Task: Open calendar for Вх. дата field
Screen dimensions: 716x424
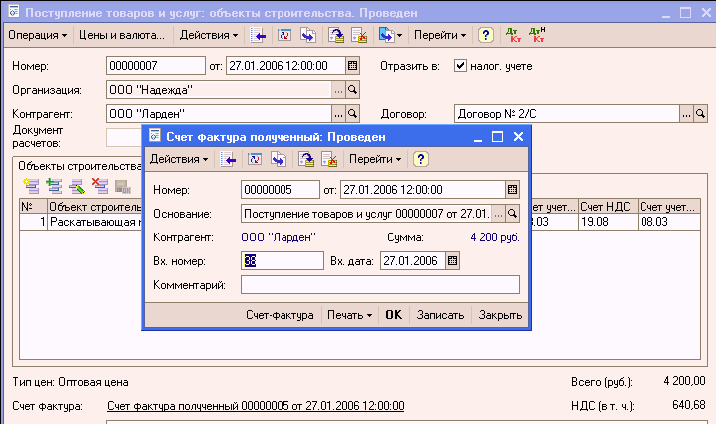Action: coord(452,260)
